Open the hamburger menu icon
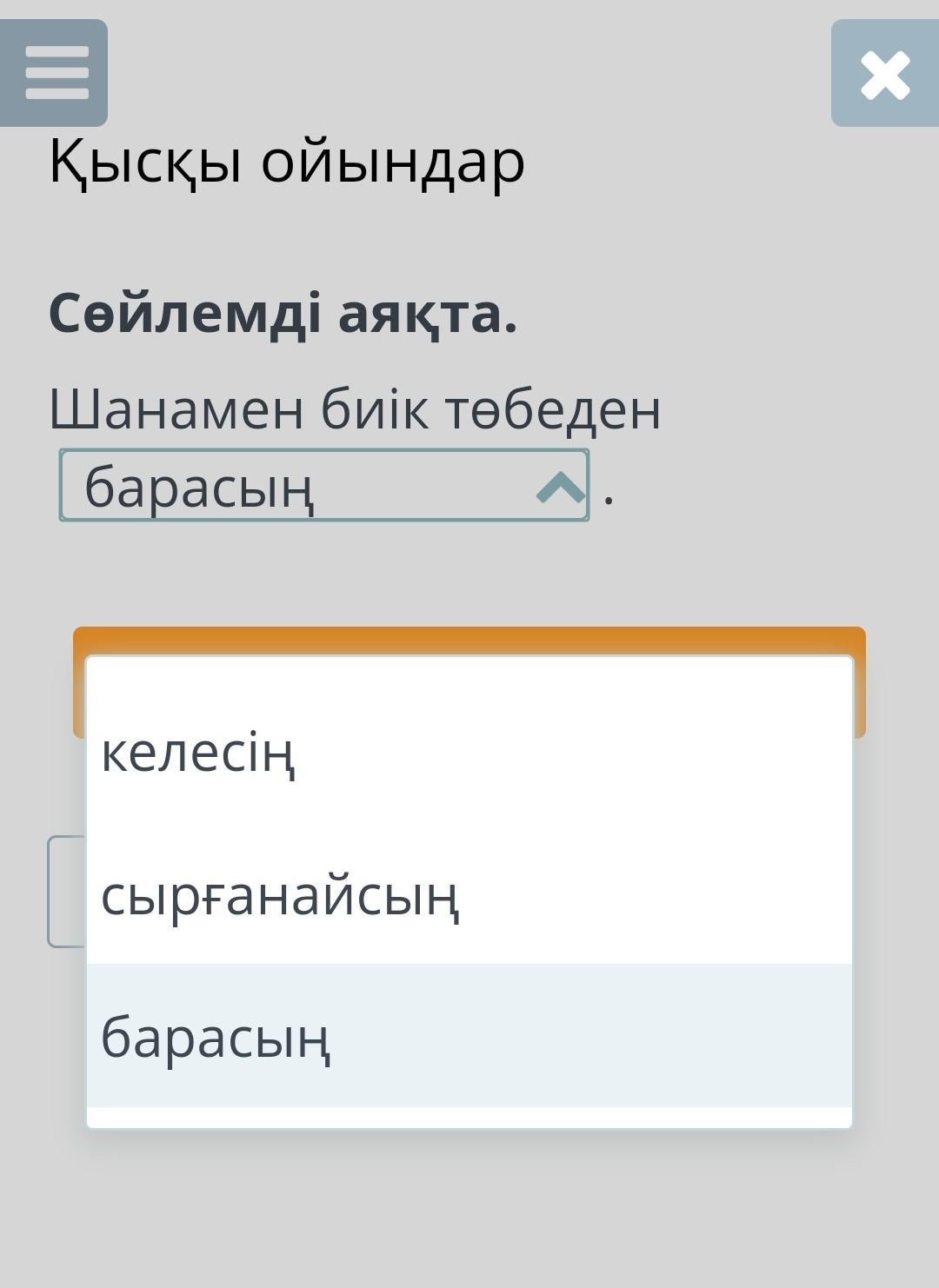Image resolution: width=939 pixels, height=1288 pixels. pos(56,73)
